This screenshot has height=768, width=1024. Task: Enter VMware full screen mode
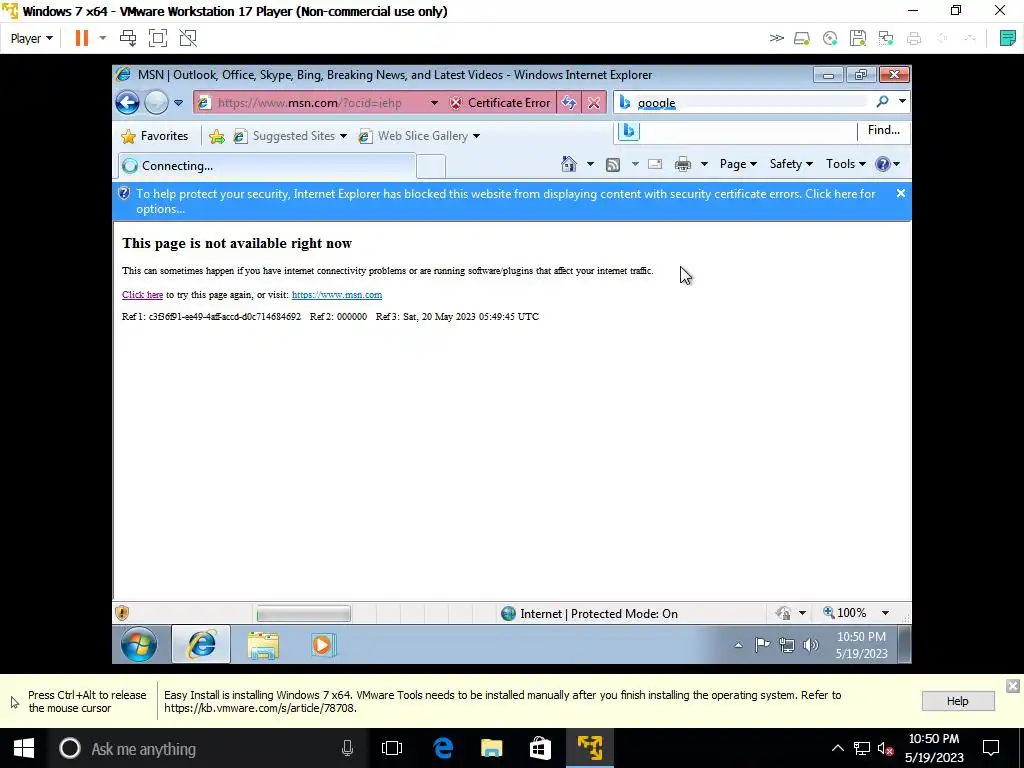pyautogui.click(x=158, y=38)
